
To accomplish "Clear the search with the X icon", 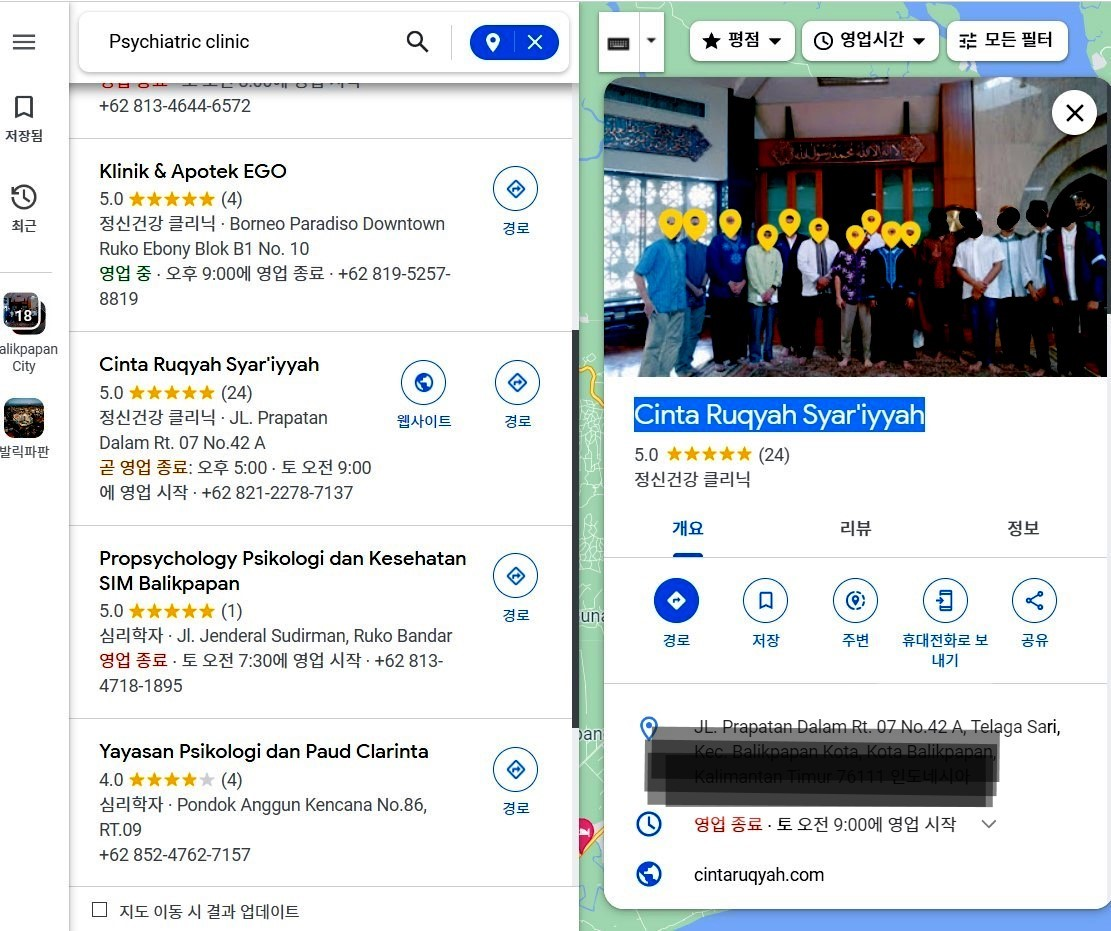I will click(x=535, y=42).
